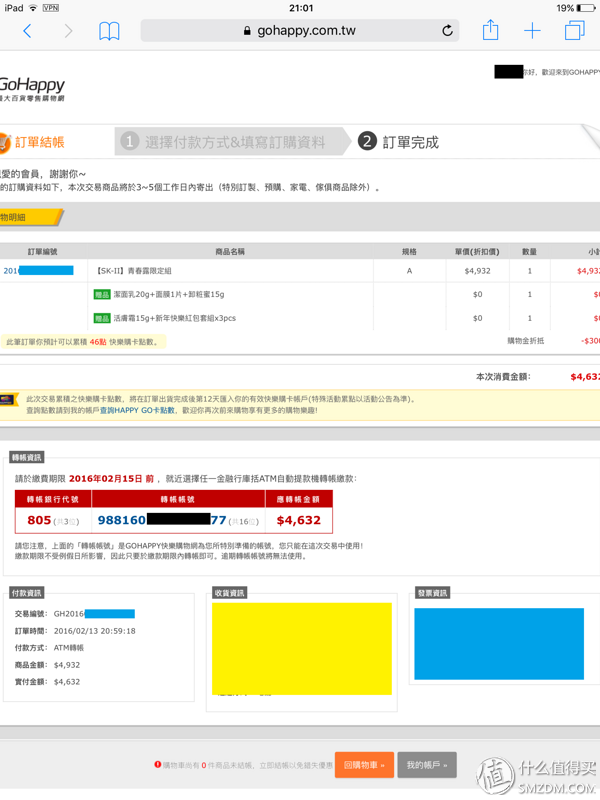Click the 付款資訊 section label
Screen dimensions: 600x800
(x=27, y=593)
